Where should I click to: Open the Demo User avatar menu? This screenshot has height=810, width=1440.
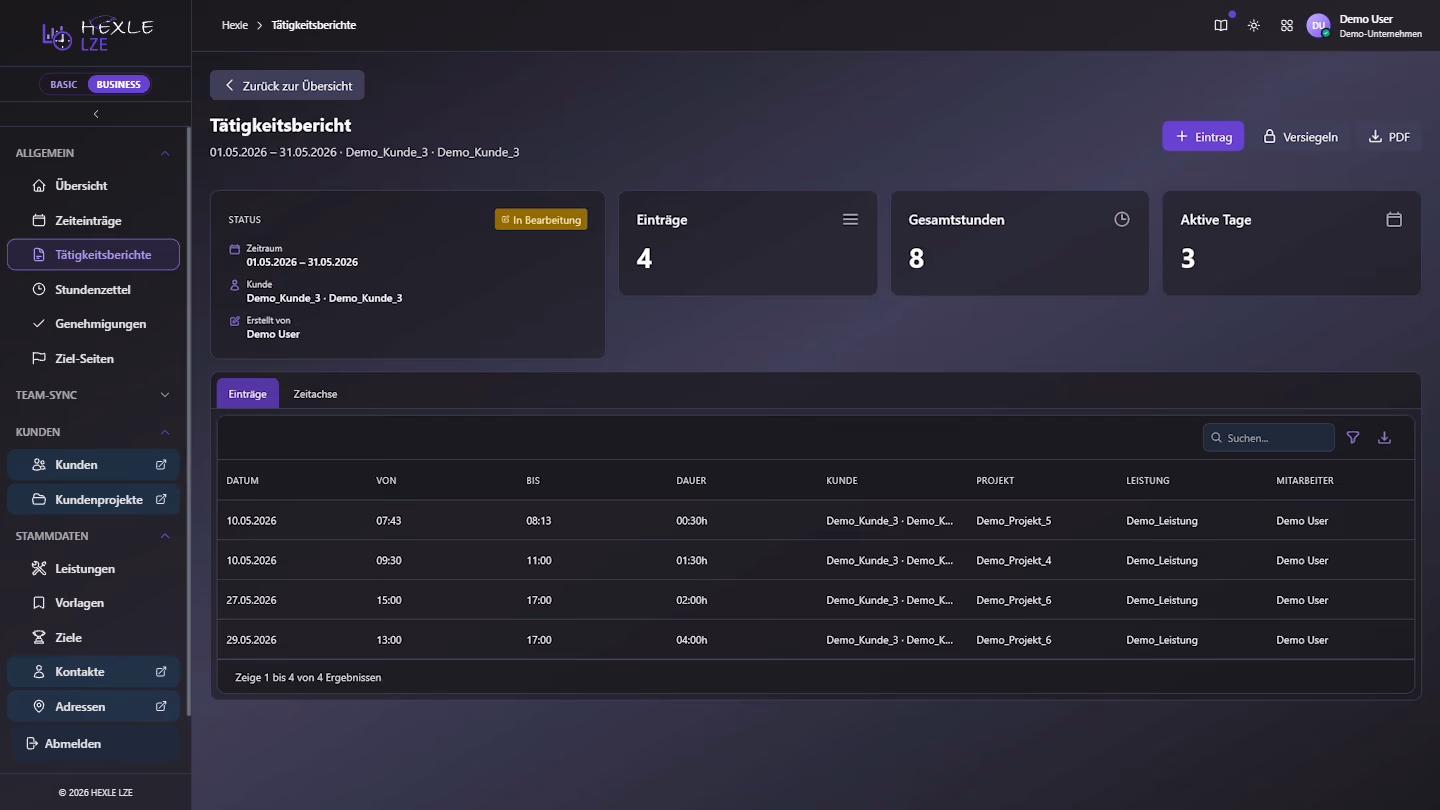[x=1318, y=26]
